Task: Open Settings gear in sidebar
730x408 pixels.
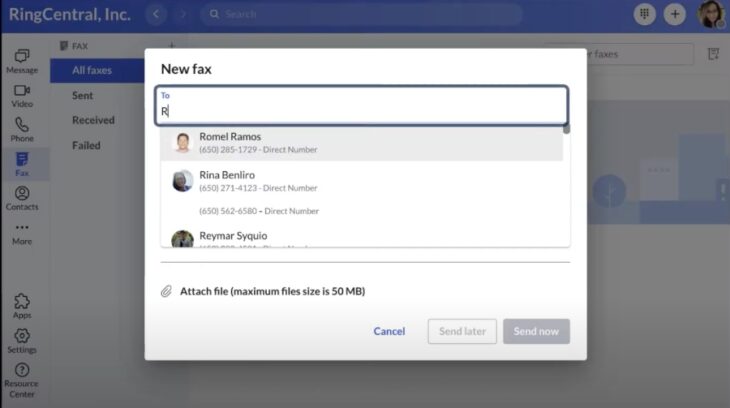Action: (22, 340)
